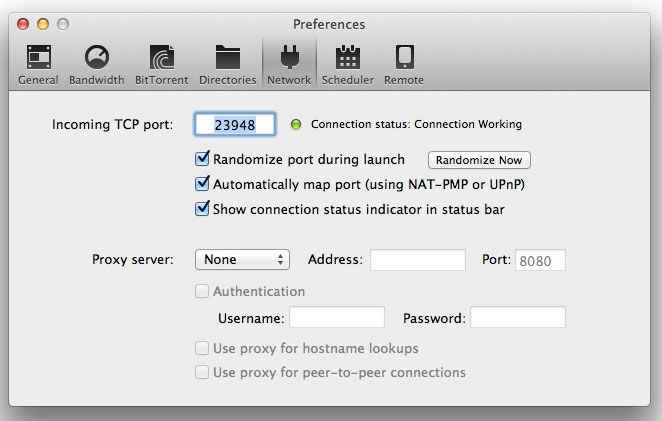
Task: Uncheck Automatically map port option
Action: coord(202,184)
